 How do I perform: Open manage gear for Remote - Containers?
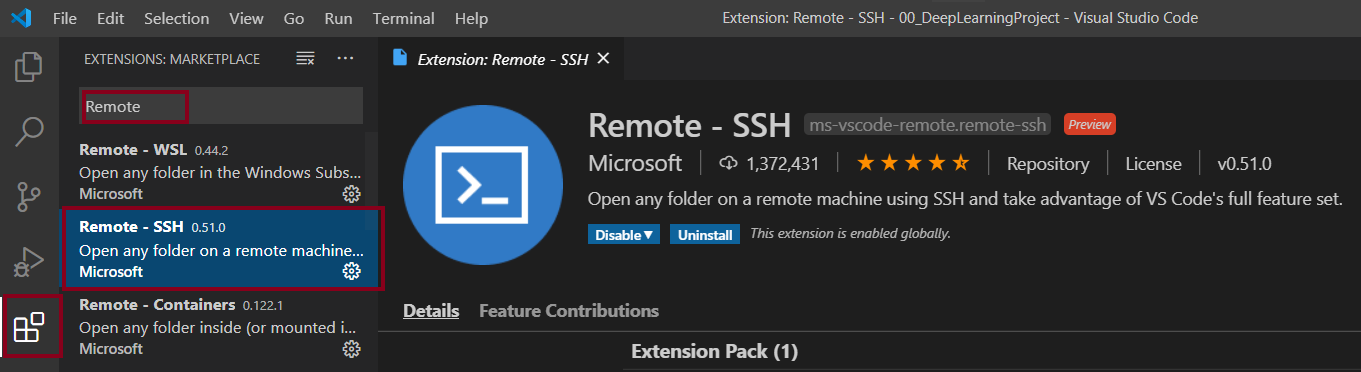tap(351, 349)
